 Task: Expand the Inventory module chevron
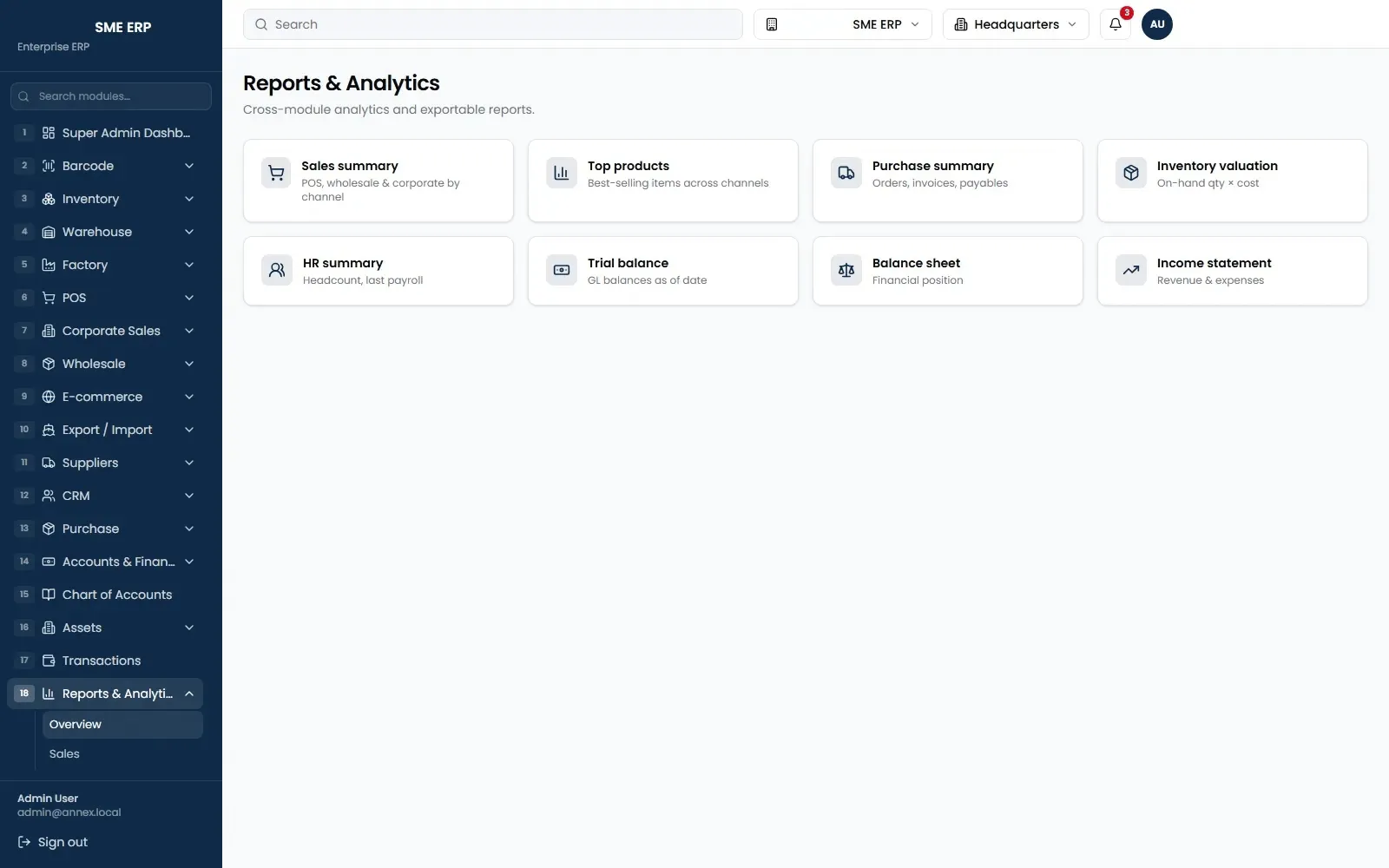(x=189, y=199)
